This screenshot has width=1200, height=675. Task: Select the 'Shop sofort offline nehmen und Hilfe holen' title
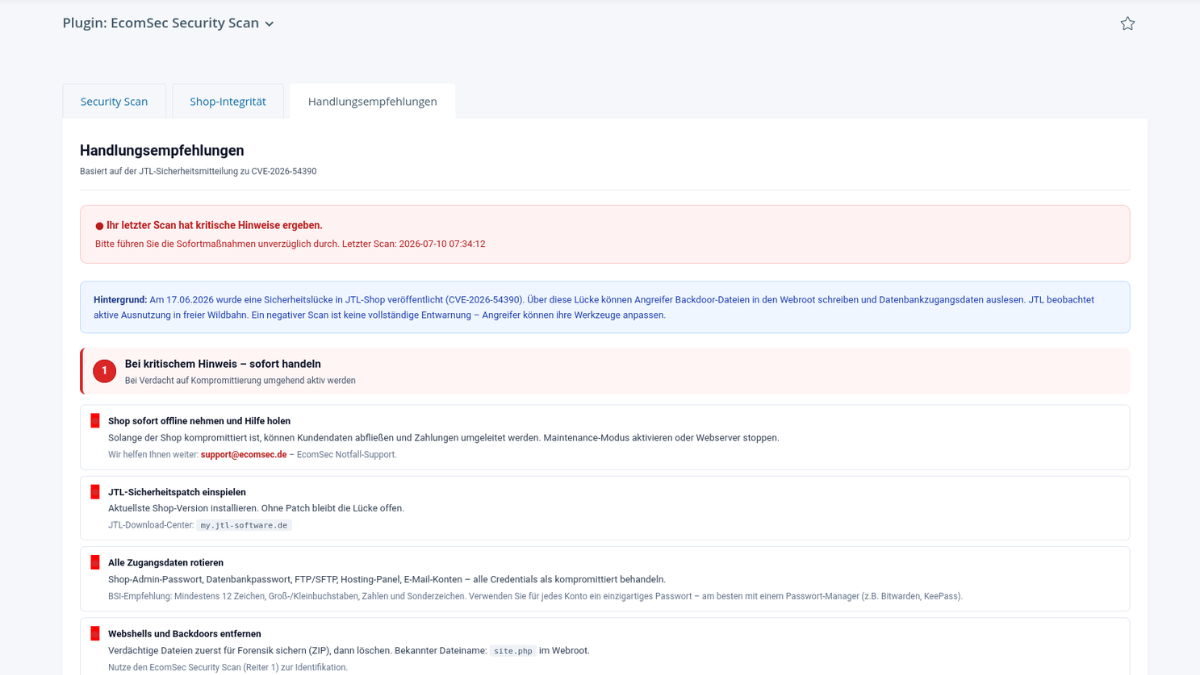click(199, 421)
